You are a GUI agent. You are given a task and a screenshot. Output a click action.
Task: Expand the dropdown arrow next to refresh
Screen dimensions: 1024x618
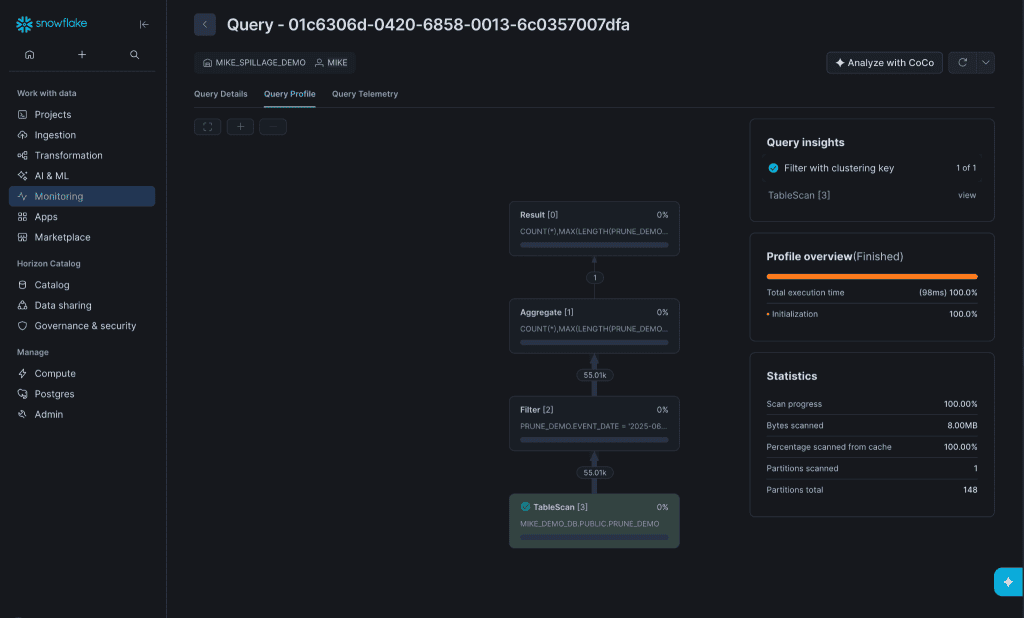(985, 63)
